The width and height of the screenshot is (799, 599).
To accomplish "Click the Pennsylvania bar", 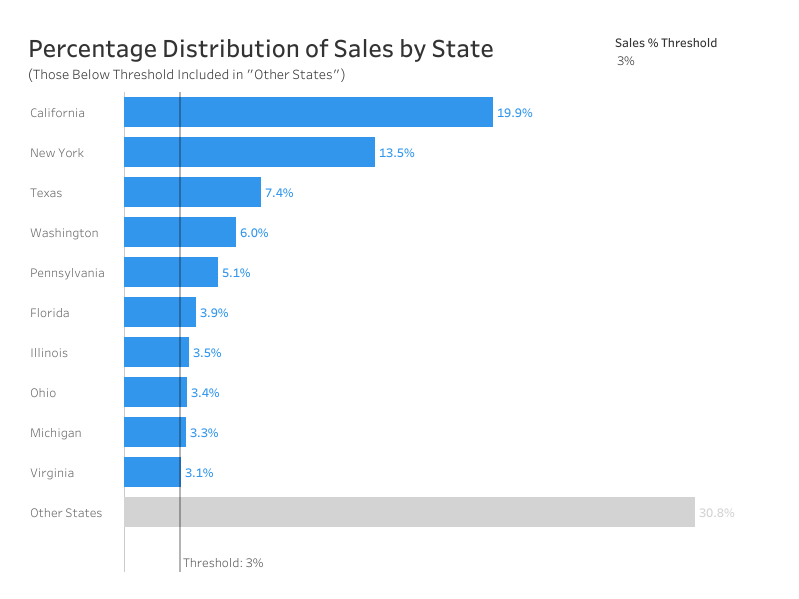I will (x=171, y=272).
